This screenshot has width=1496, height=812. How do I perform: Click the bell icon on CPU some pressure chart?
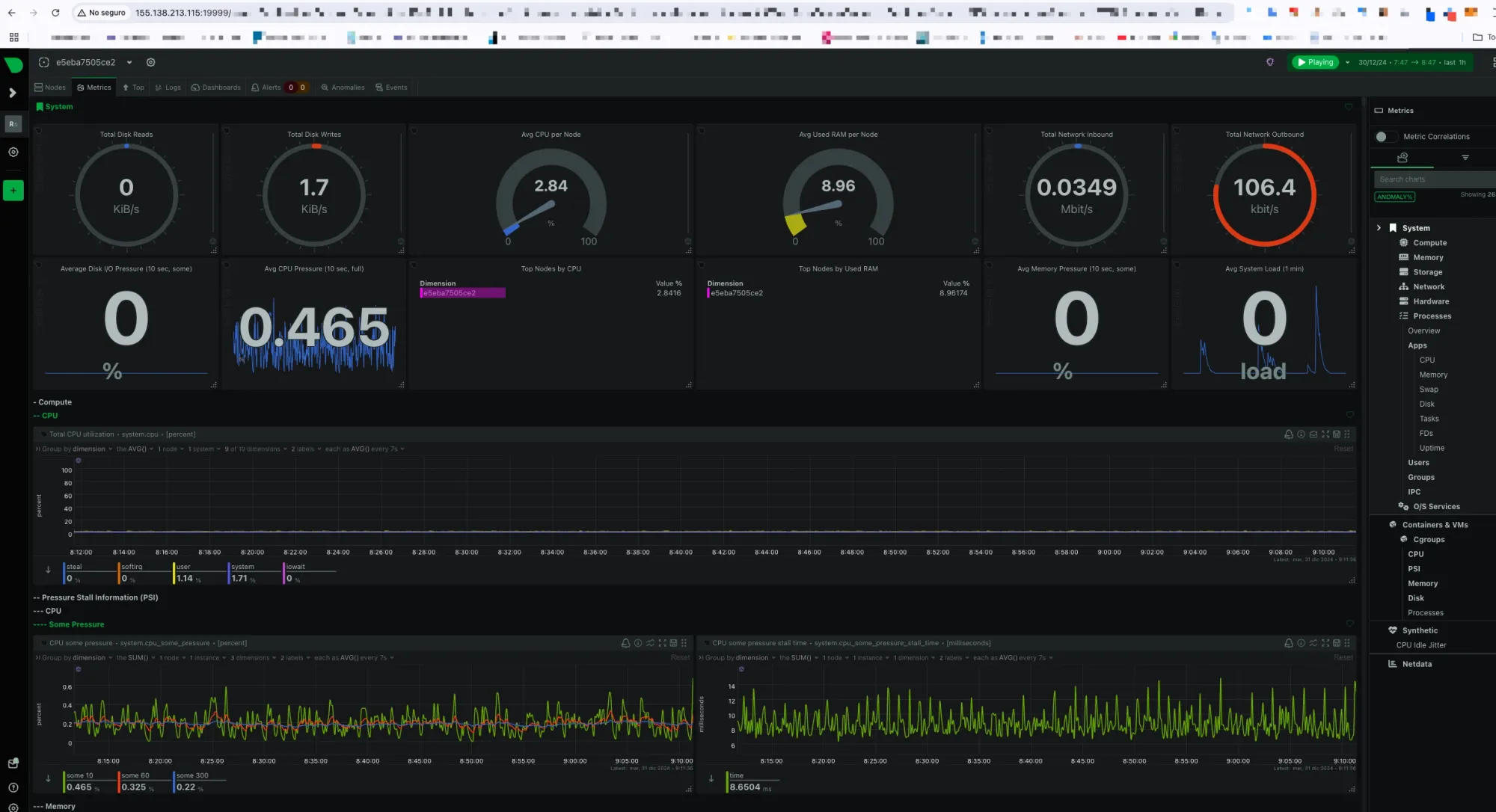[x=625, y=643]
